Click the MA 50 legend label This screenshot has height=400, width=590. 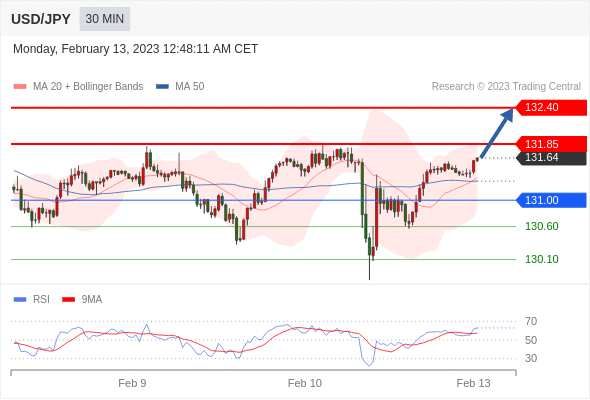190,87
